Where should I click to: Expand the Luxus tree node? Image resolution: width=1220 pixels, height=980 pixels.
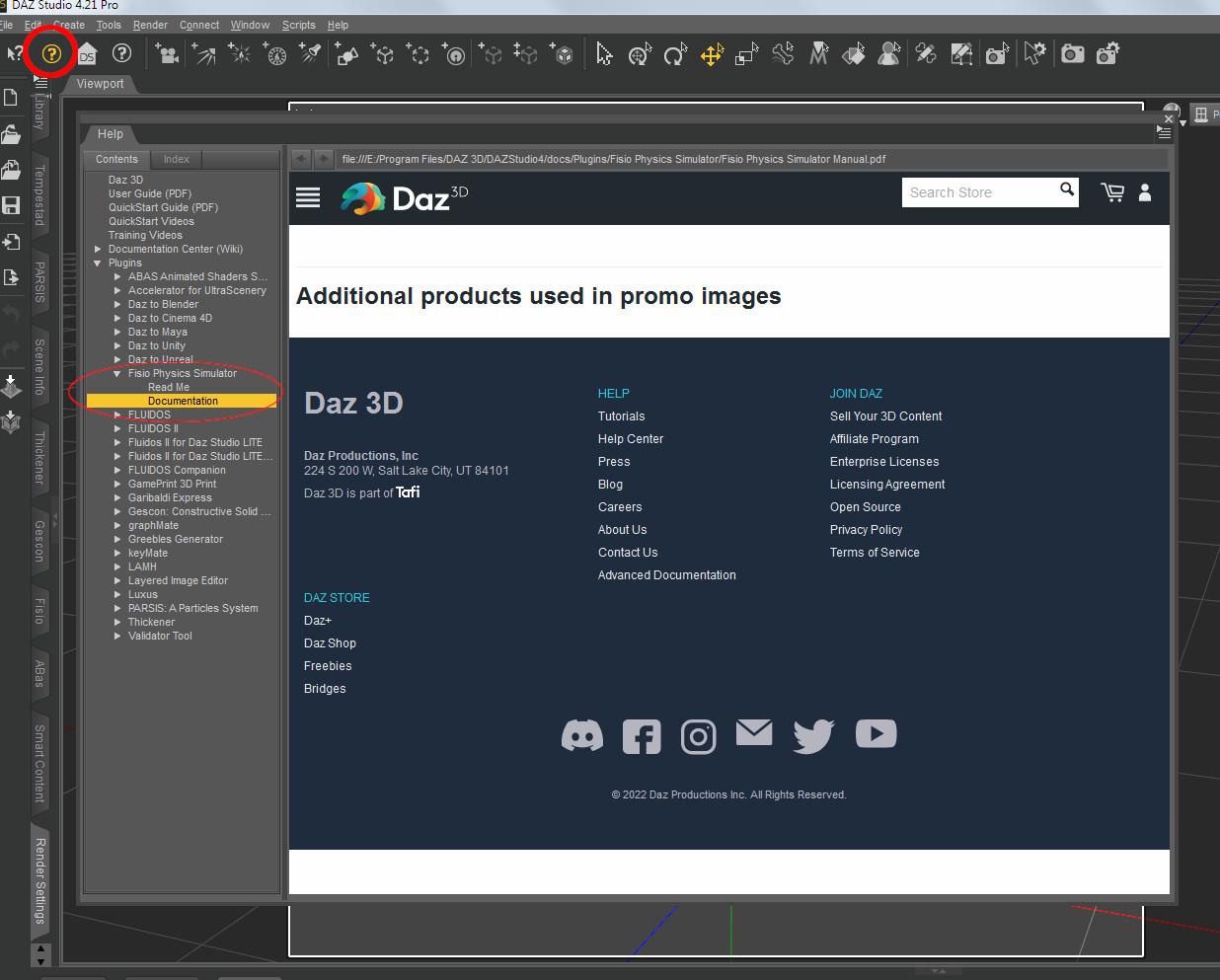point(117,595)
